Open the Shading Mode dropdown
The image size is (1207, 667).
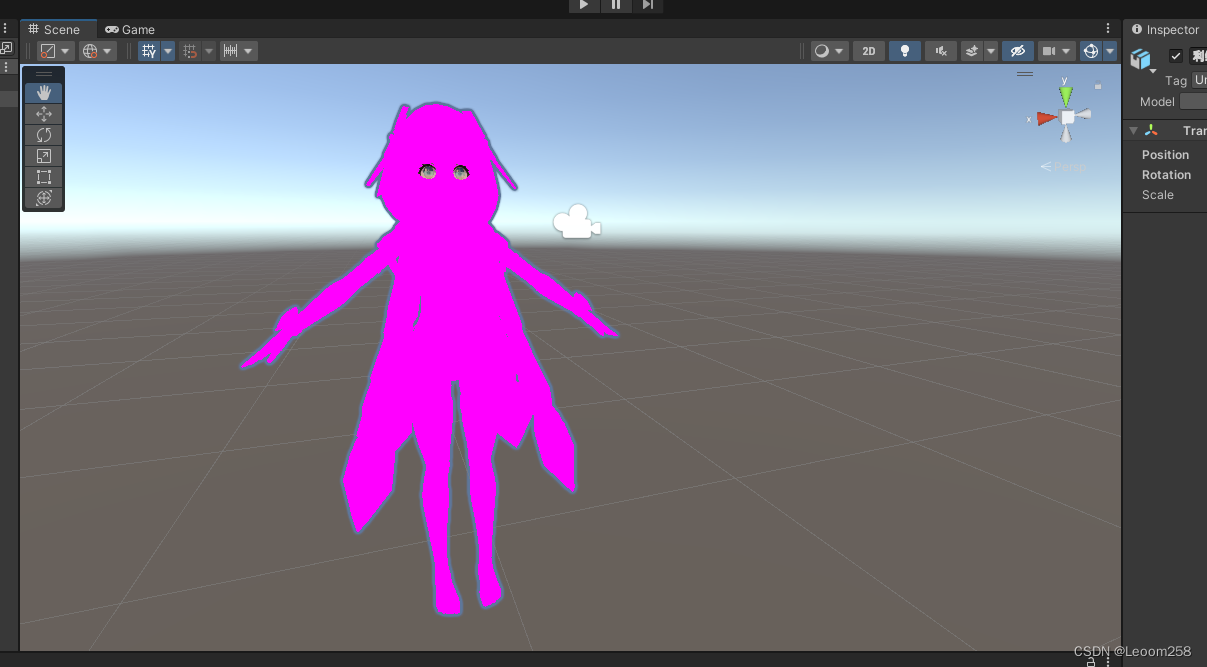[828, 50]
